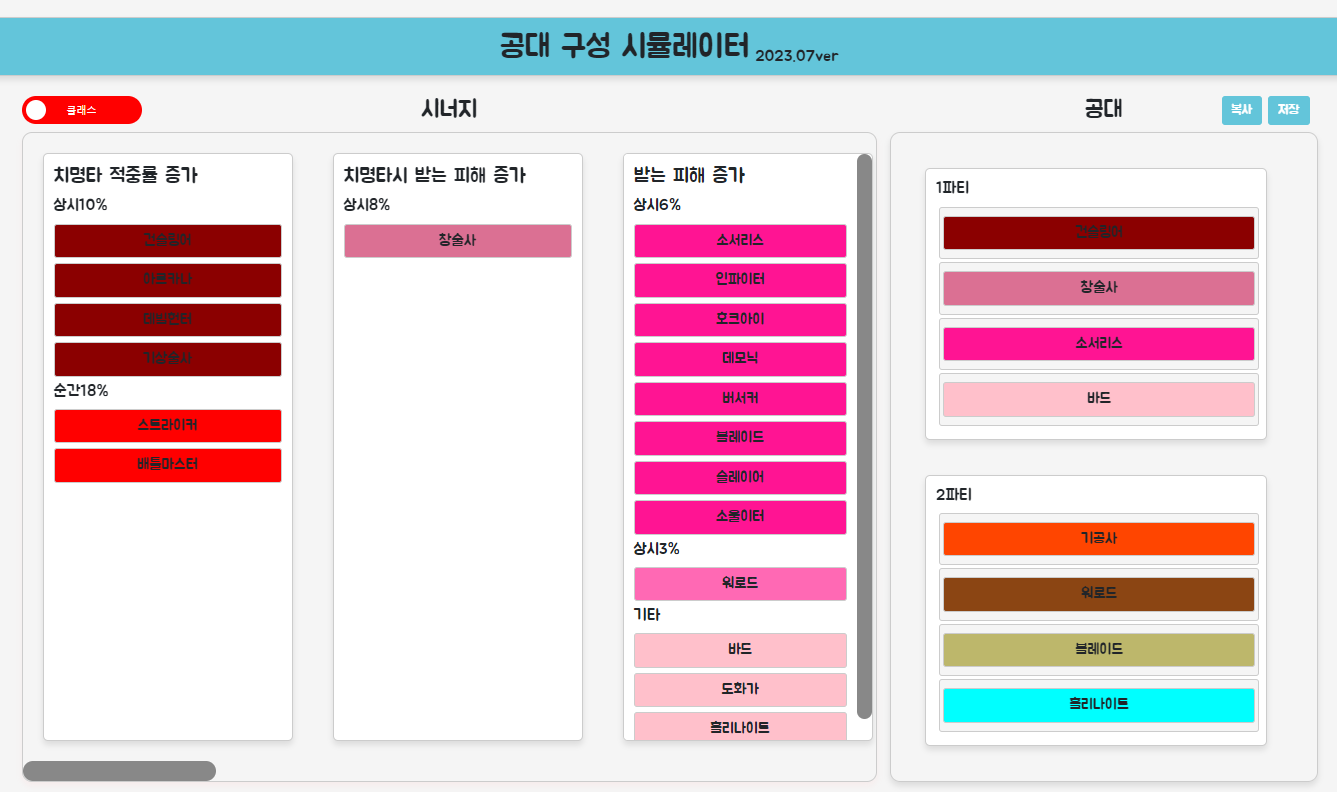
Task: Click the 건슬링어 slot in 1파티
Action: (1098, 233)
